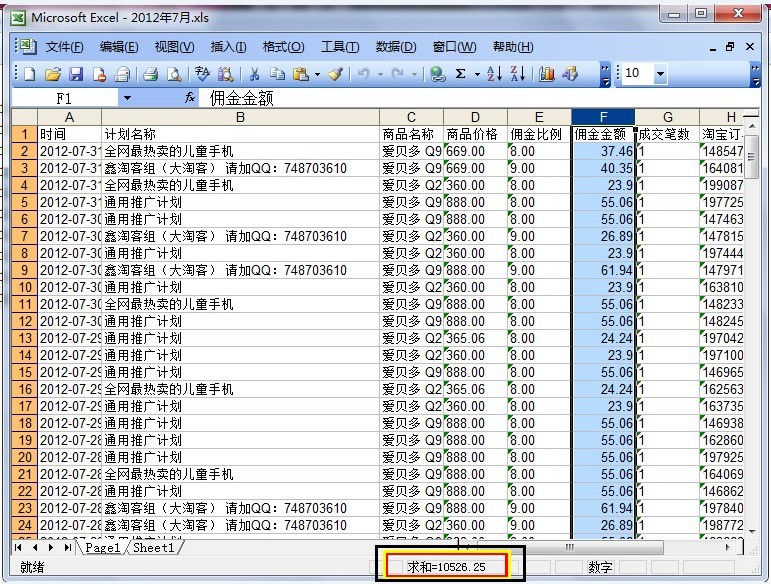Open the font size 10 dropdown
This screenshot has height=584, width=771.
click(x=660, y=74)
